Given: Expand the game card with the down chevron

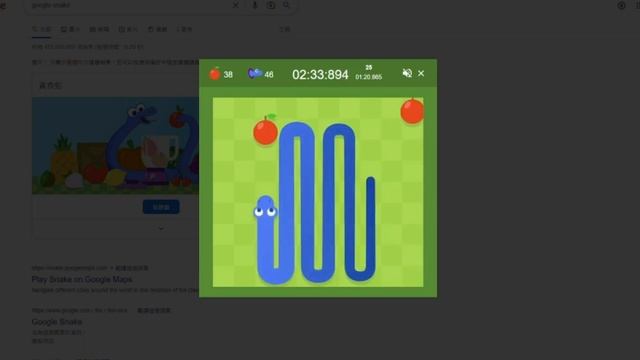Looking at the screenshot, I should tap(161, 229).
